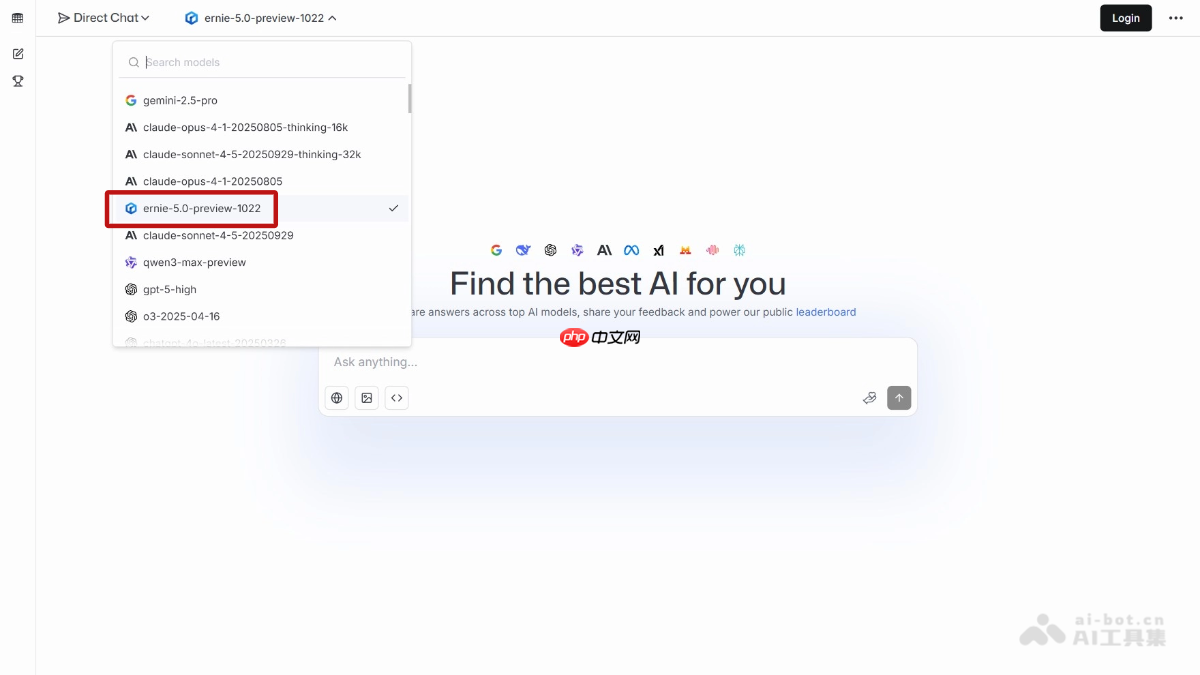
Task: Choose claude-opus-4-1-20250805-thinking-16k model
Action: pos(261,127)
